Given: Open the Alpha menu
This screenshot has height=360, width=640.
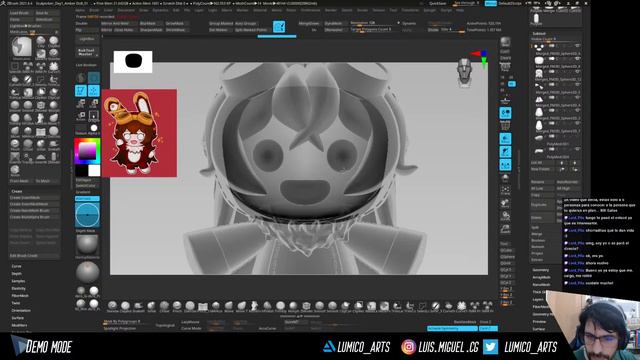Looking at the screenshot, I should tap(80, 10).
